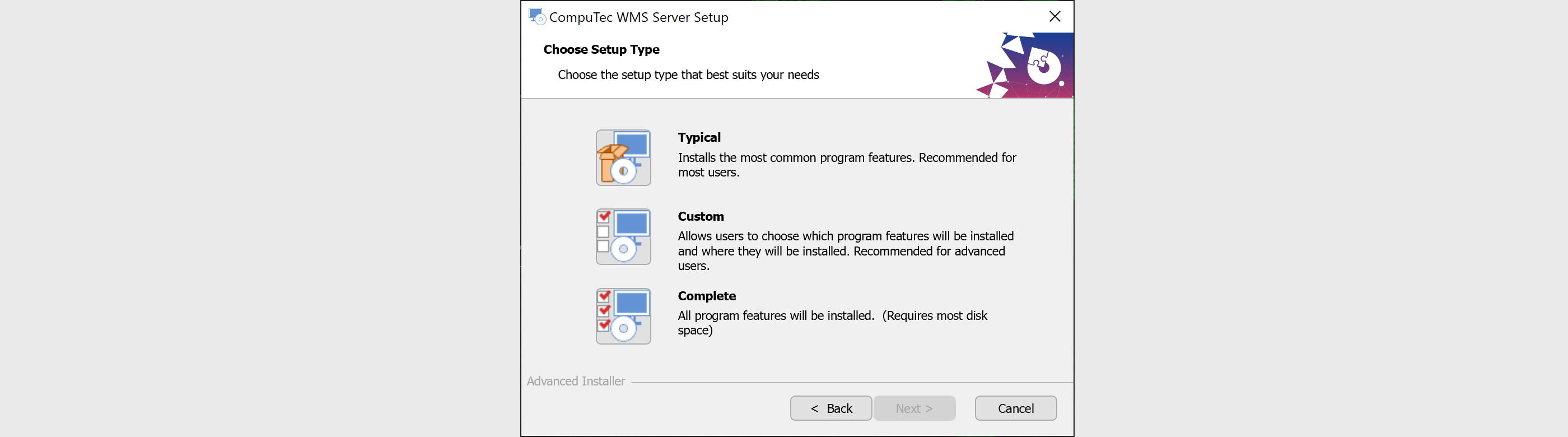
Task: Close the CompuTec WMS Server Setup window
Action: click(1055, 16)
